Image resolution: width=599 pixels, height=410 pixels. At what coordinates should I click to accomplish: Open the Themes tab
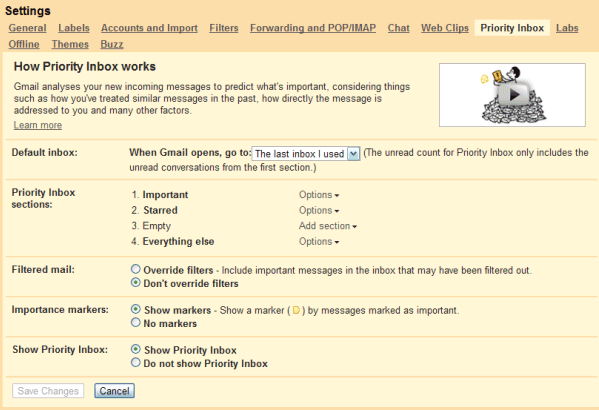[x=70, y=44]
